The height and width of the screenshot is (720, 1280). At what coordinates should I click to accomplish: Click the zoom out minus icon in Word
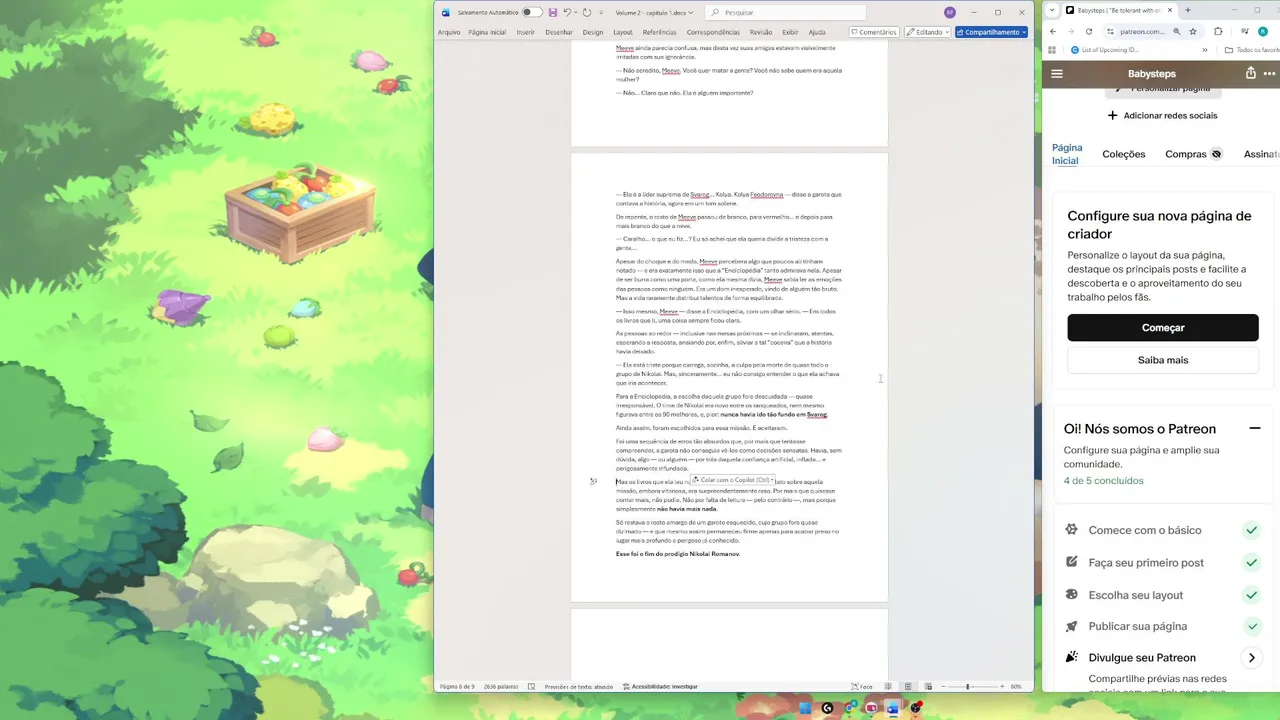click(x=943, y=687)
